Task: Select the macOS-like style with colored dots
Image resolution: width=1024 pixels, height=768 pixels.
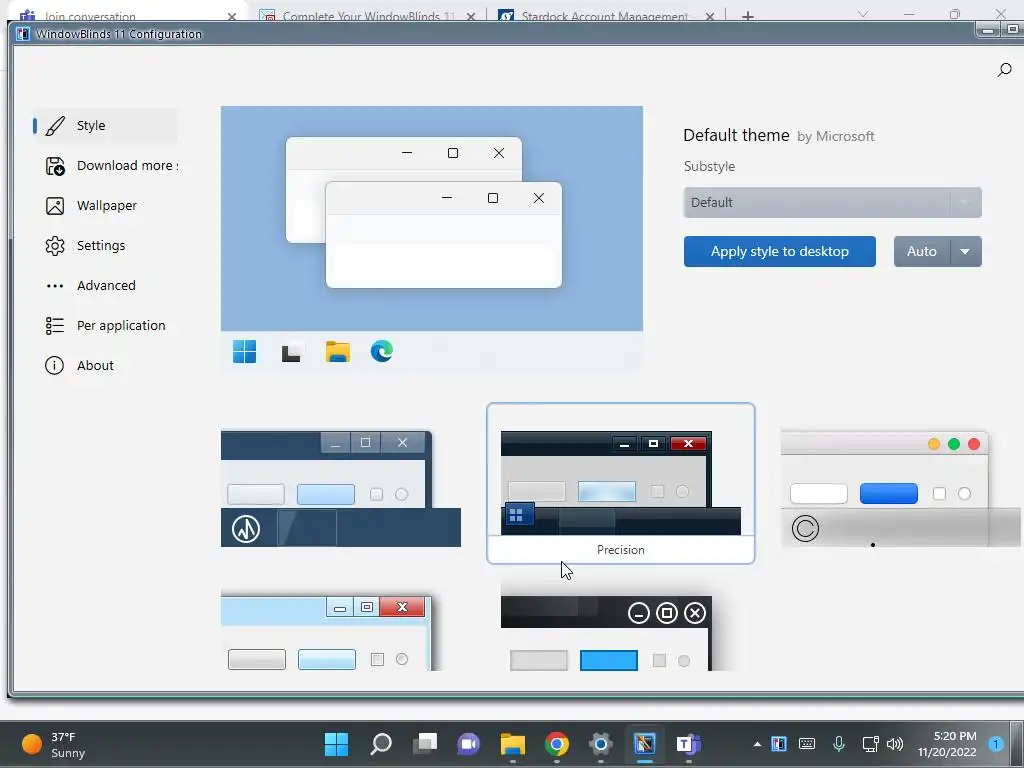Action: pos(901,488)
